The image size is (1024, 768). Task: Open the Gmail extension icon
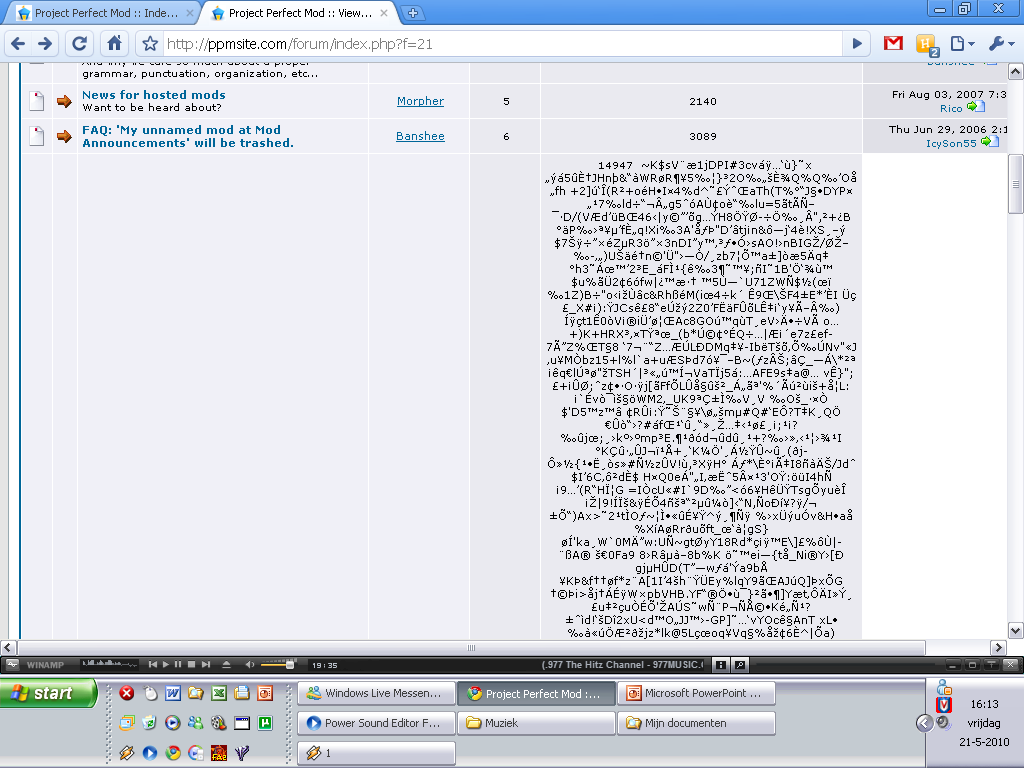893,43
